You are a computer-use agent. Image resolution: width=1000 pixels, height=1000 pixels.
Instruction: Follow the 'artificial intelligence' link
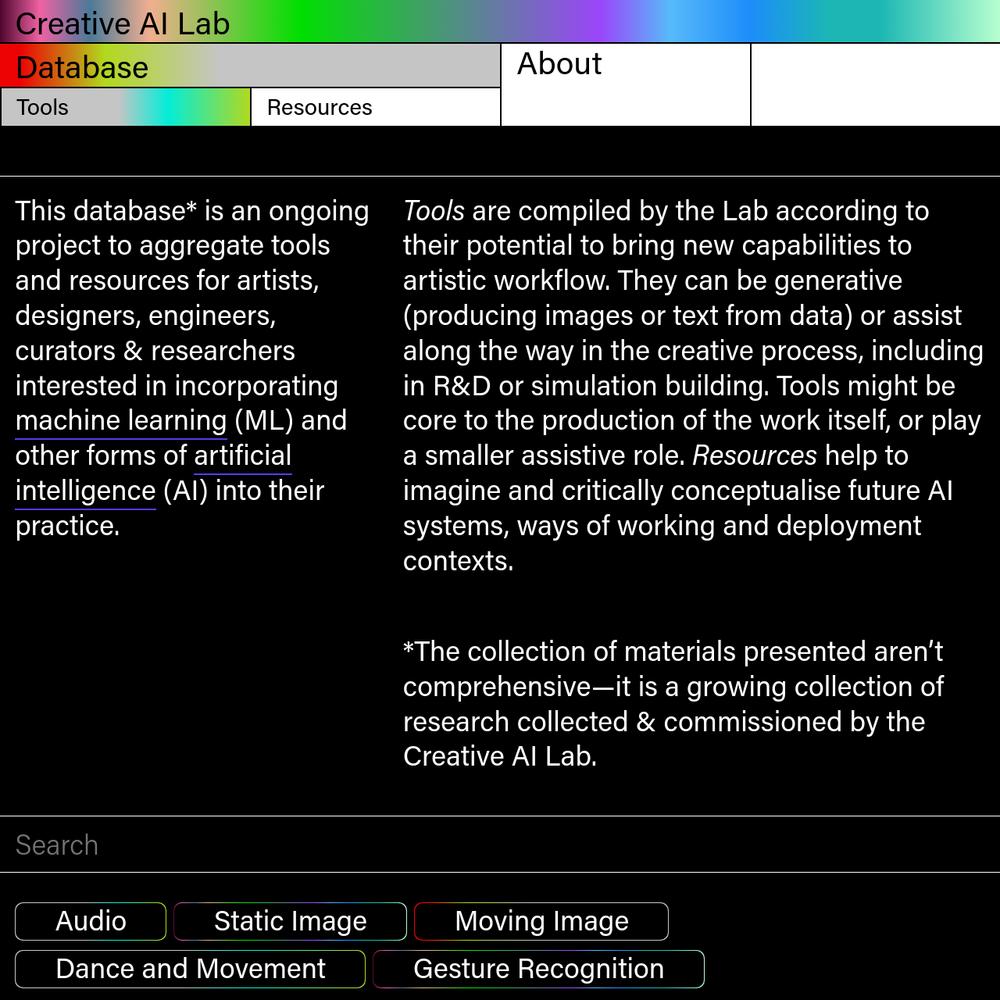[x=154, y=473]
